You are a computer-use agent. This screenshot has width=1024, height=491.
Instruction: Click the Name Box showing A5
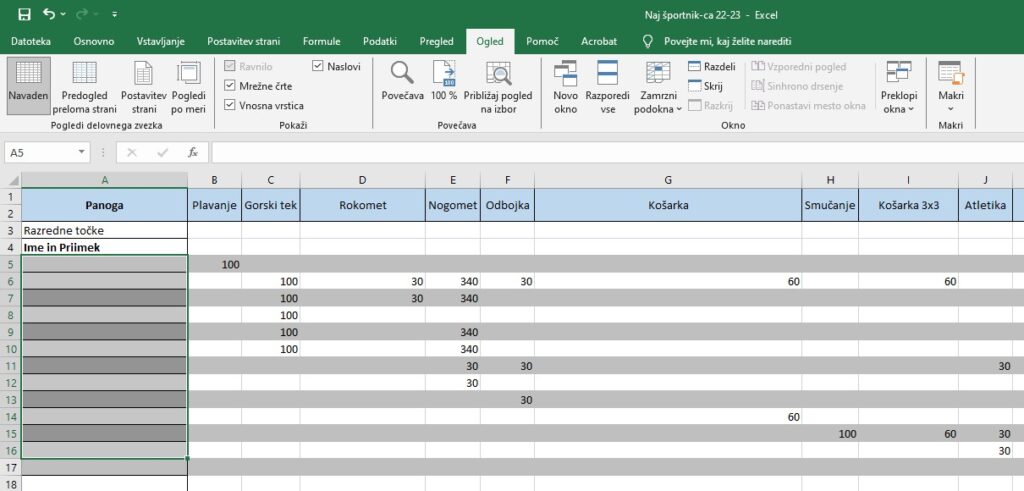pyautogui.click(x=40, y=152)
